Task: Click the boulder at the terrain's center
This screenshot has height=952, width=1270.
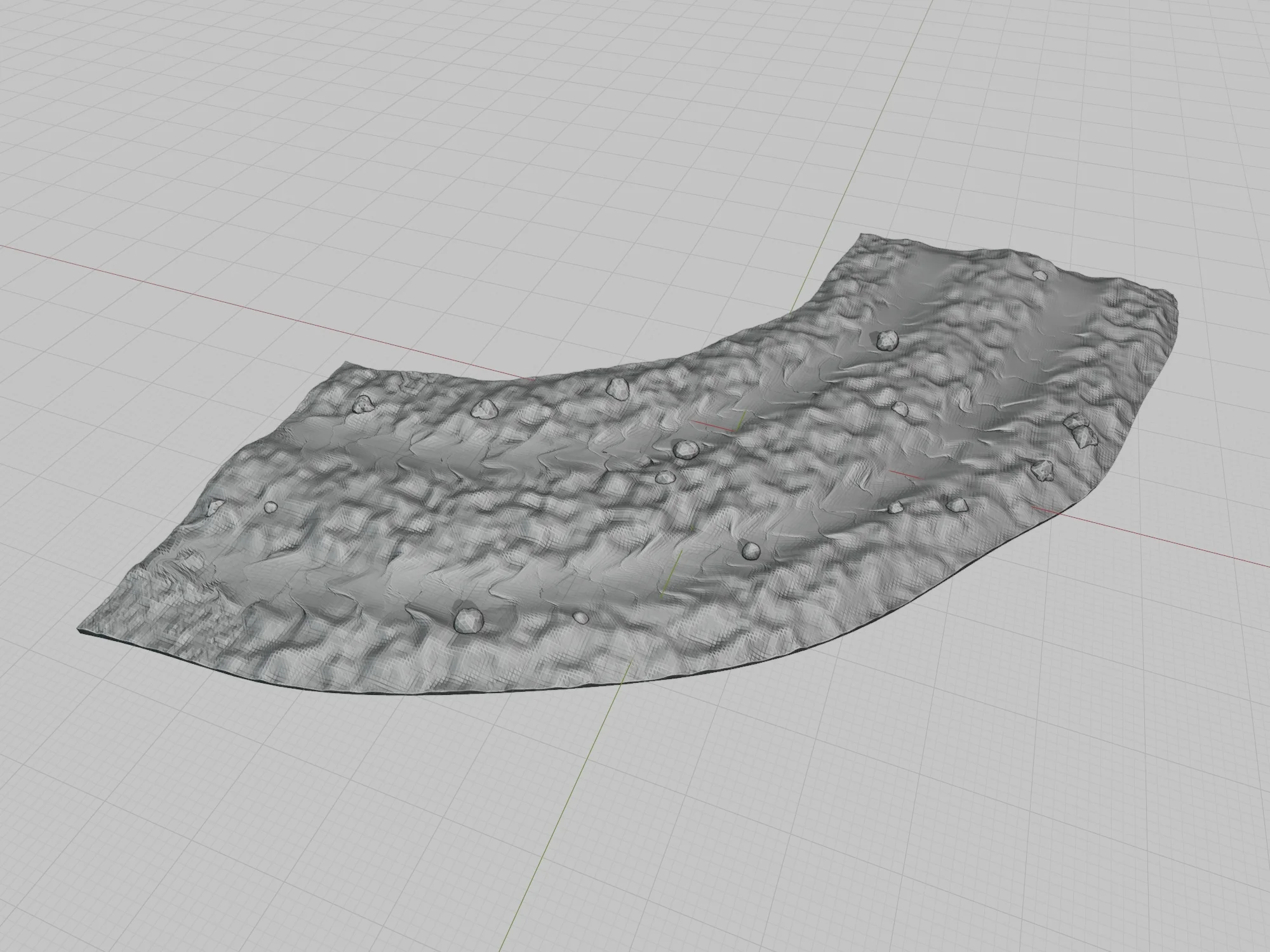Action: click(685, 449)
